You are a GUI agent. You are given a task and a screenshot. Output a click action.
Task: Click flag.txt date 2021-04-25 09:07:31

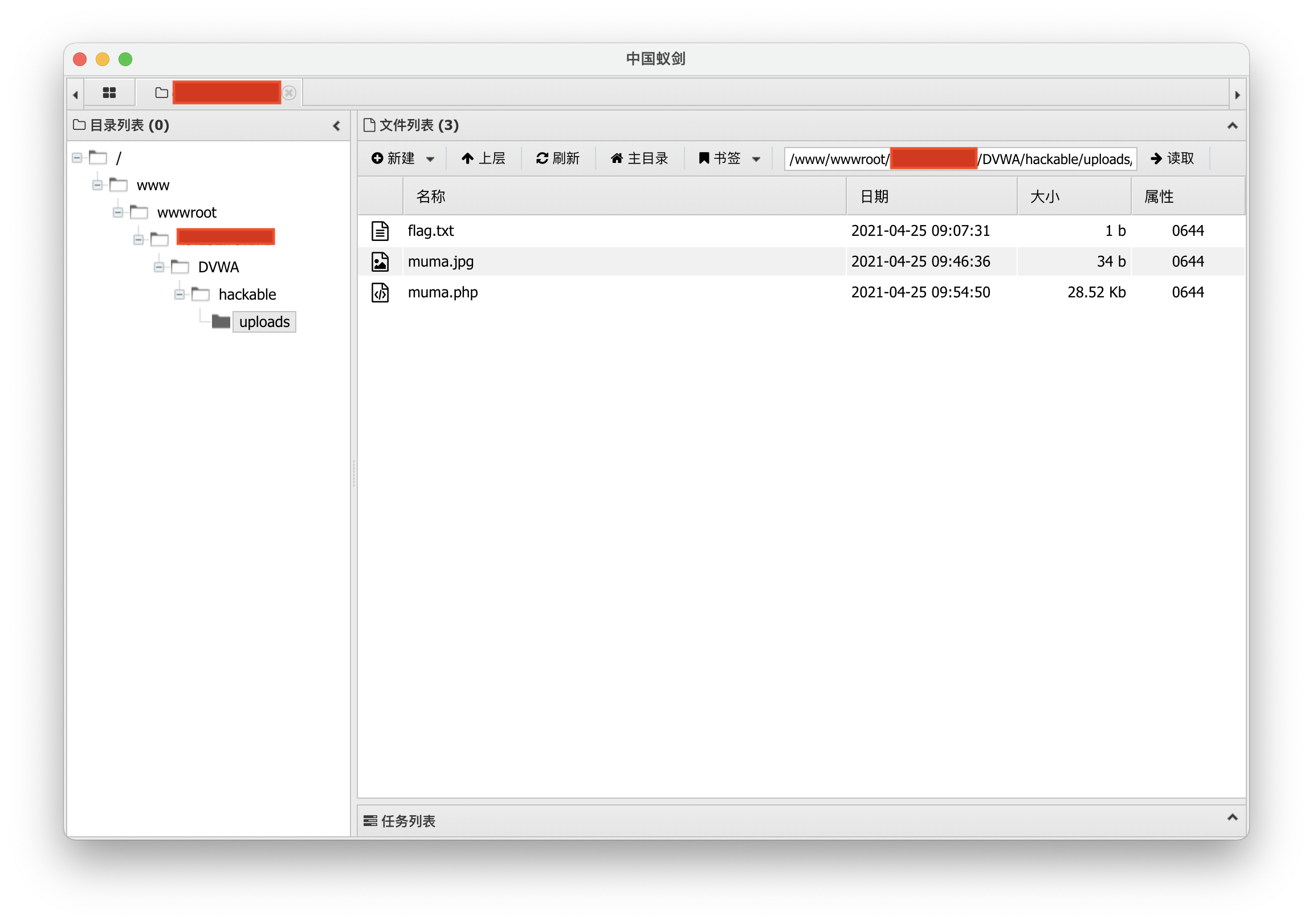921,230
